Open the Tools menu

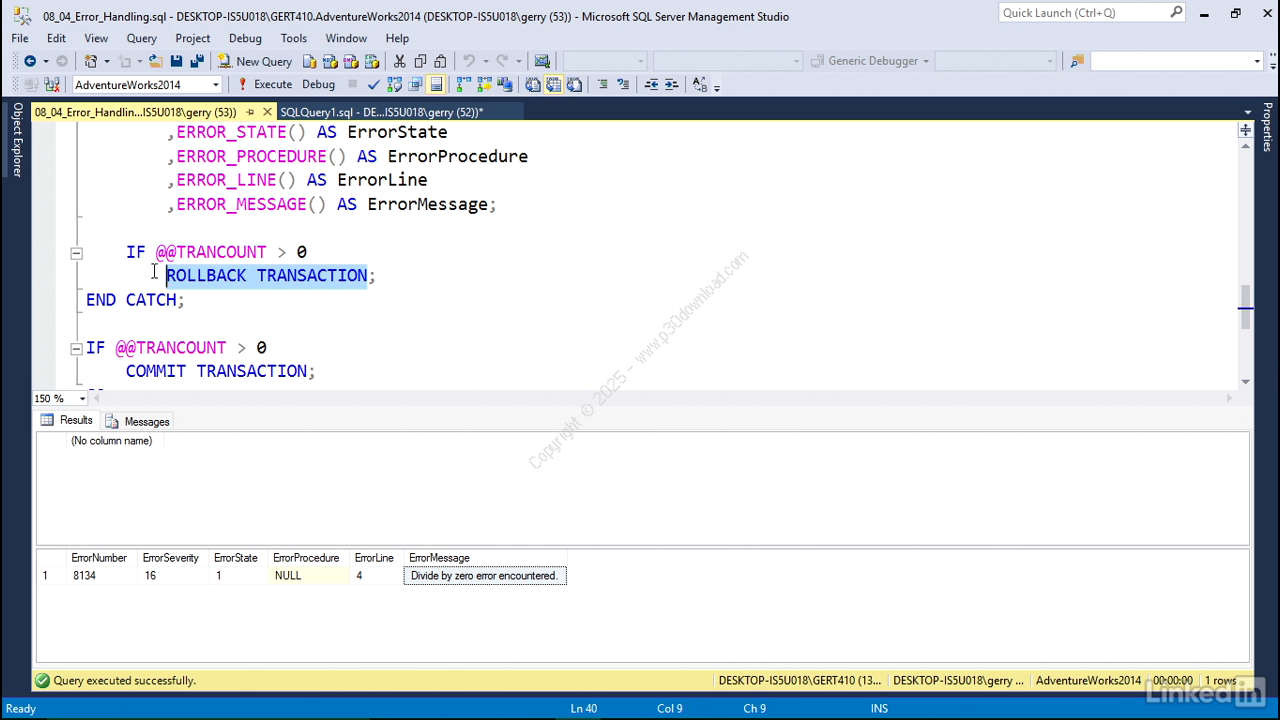[294, 38]
